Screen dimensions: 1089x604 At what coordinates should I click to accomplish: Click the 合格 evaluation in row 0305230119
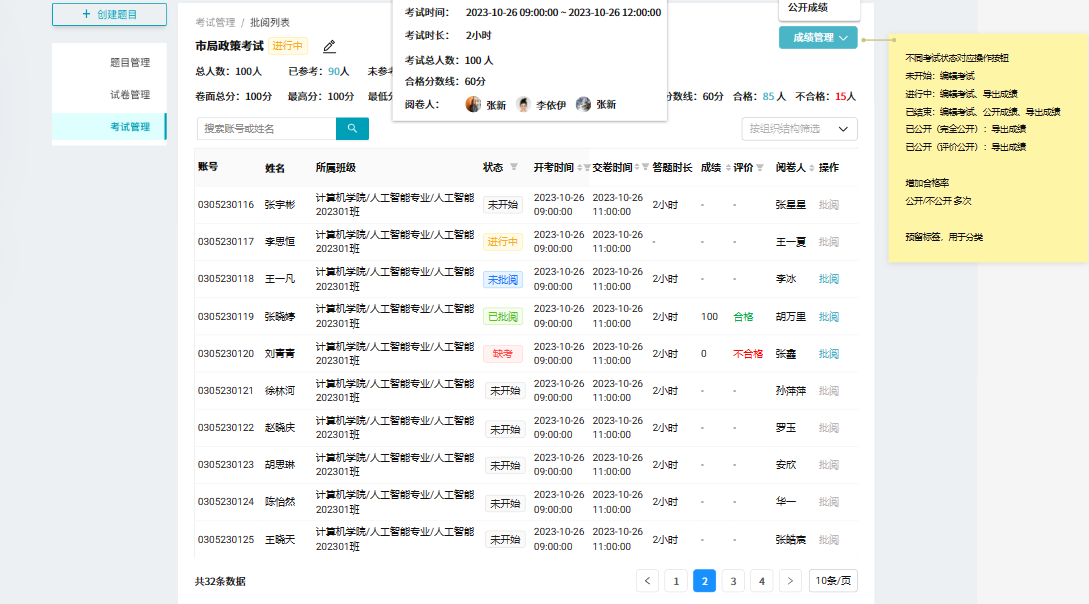click(743, 317)
